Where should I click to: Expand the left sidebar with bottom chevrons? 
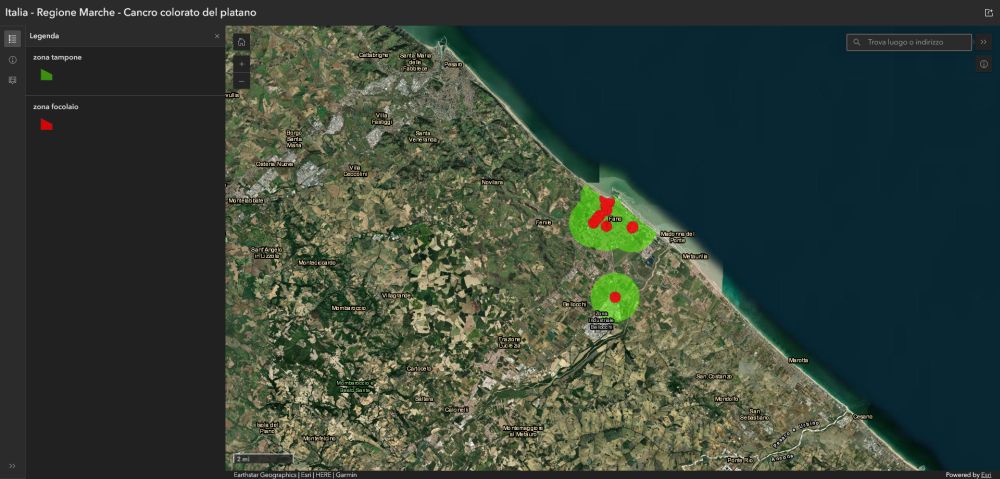12,466
